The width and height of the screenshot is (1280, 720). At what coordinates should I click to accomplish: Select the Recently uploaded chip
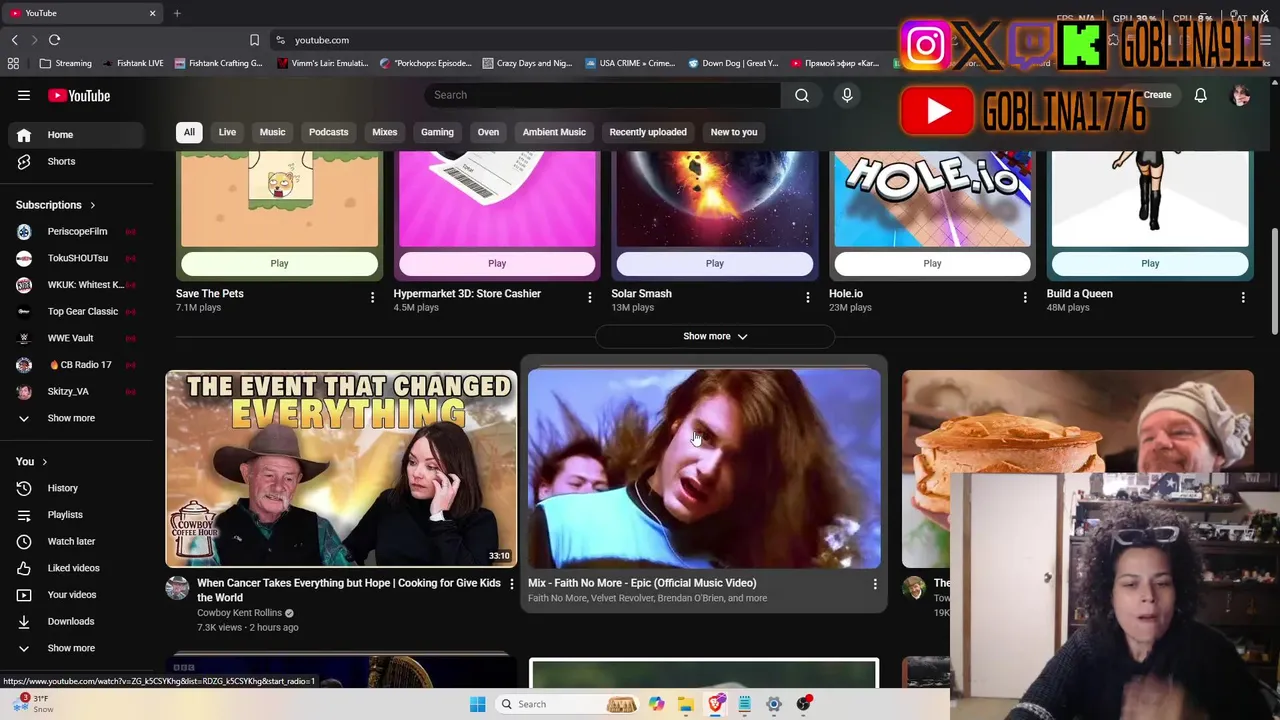[x=648, y=132]
